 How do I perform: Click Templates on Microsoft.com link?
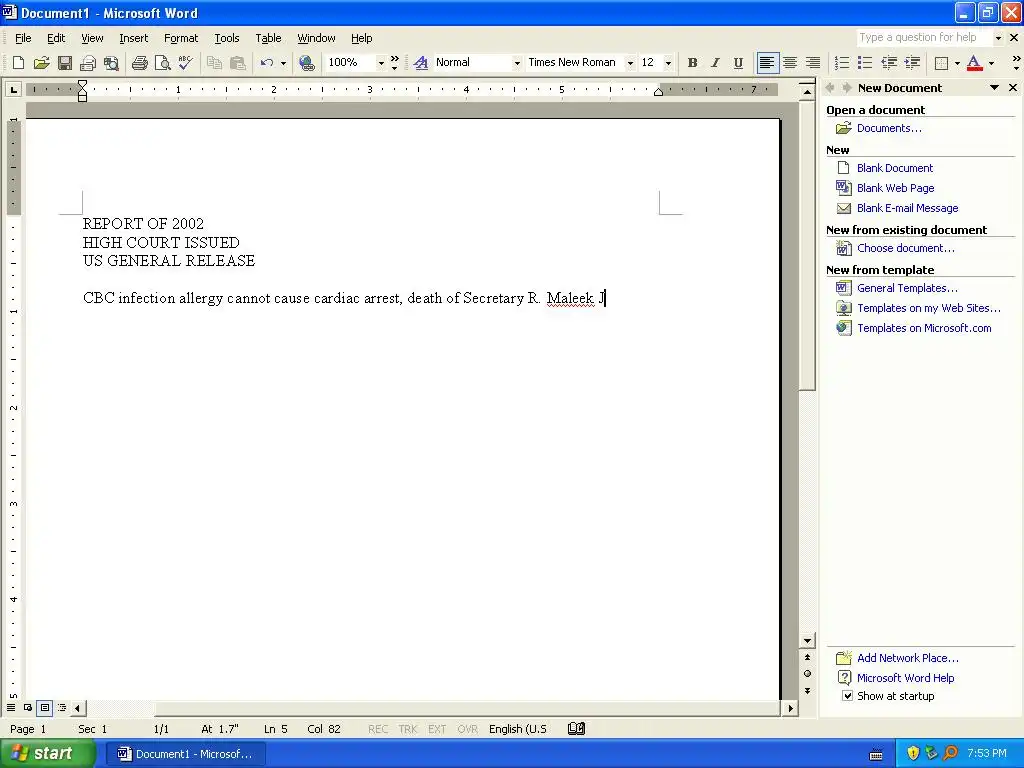click(x=924, y=328)
